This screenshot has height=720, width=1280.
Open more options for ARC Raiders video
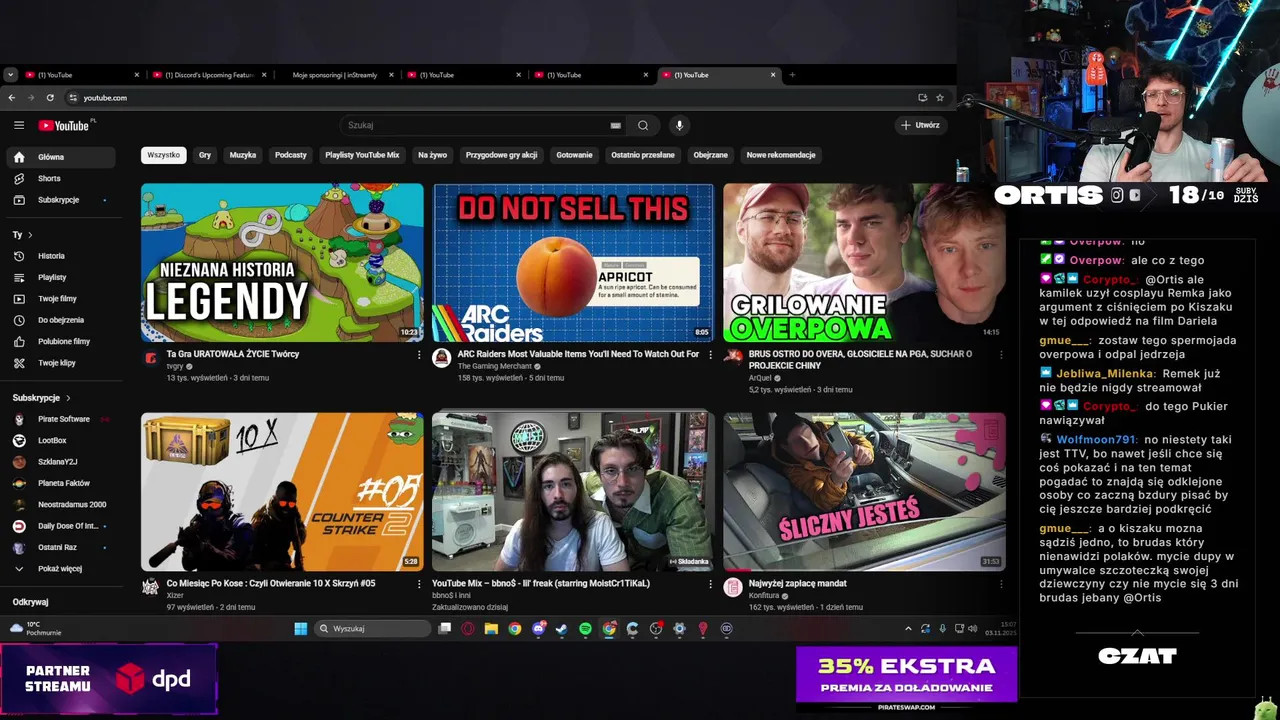coord(710,355)
